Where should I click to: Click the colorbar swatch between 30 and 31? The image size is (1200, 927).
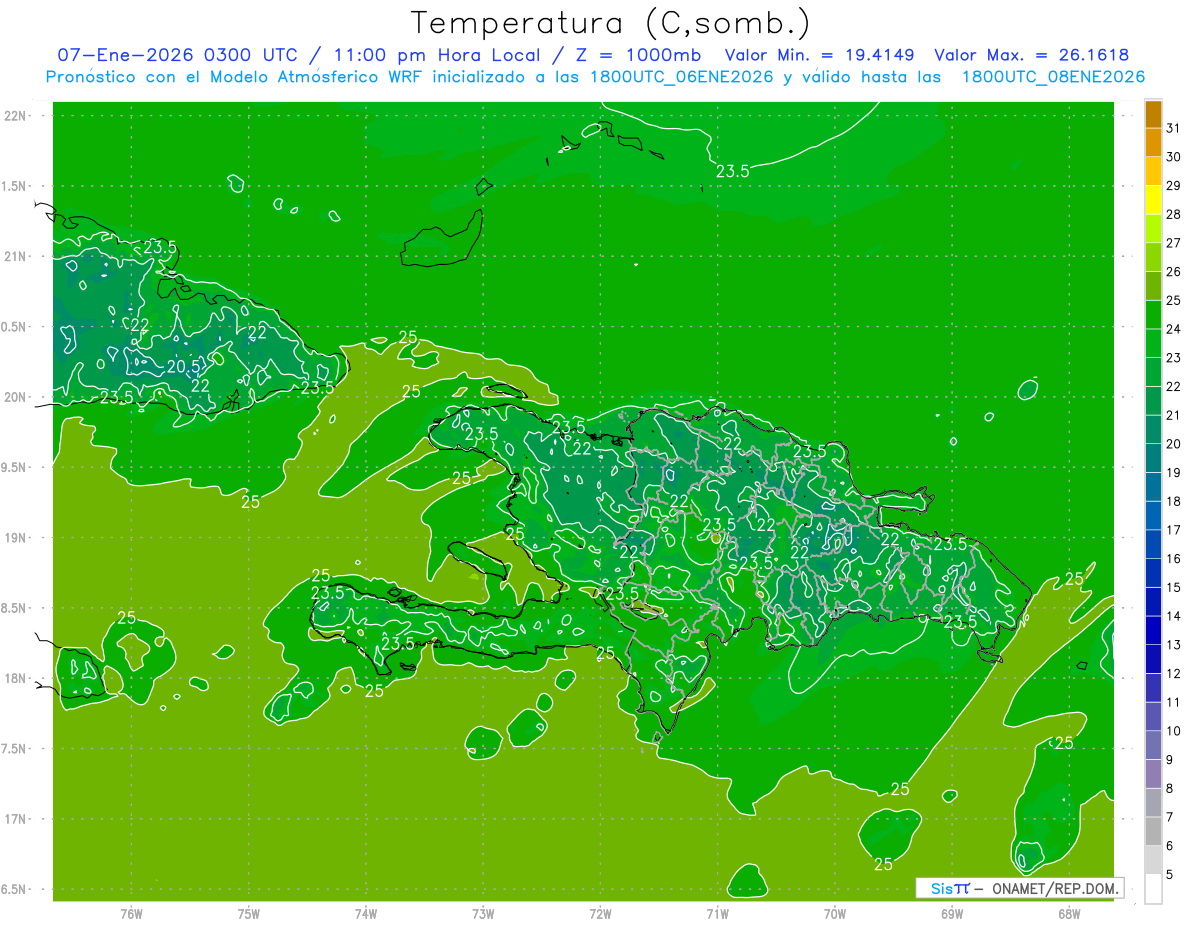click(x=1153, y=141)
